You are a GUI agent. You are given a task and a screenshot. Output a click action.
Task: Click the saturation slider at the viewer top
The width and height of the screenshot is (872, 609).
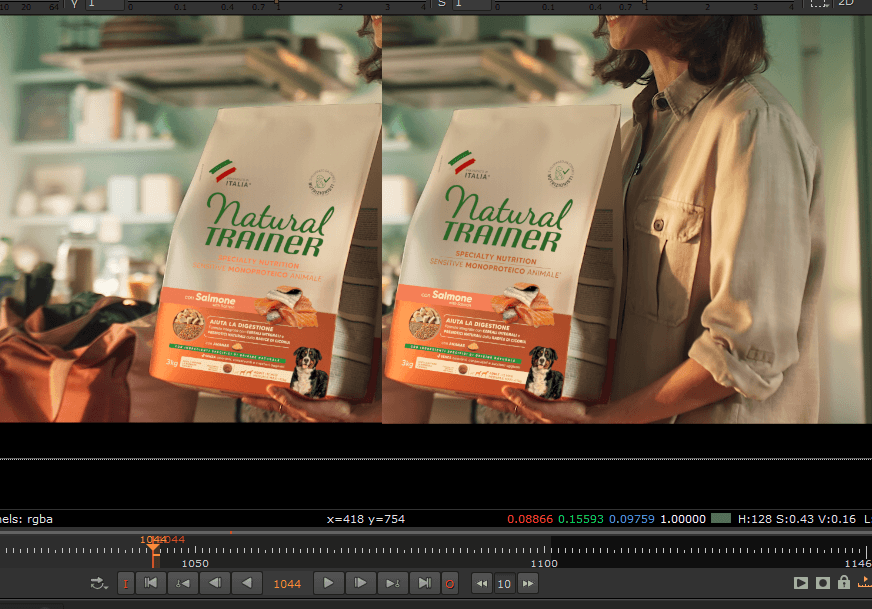pos(645,5)
